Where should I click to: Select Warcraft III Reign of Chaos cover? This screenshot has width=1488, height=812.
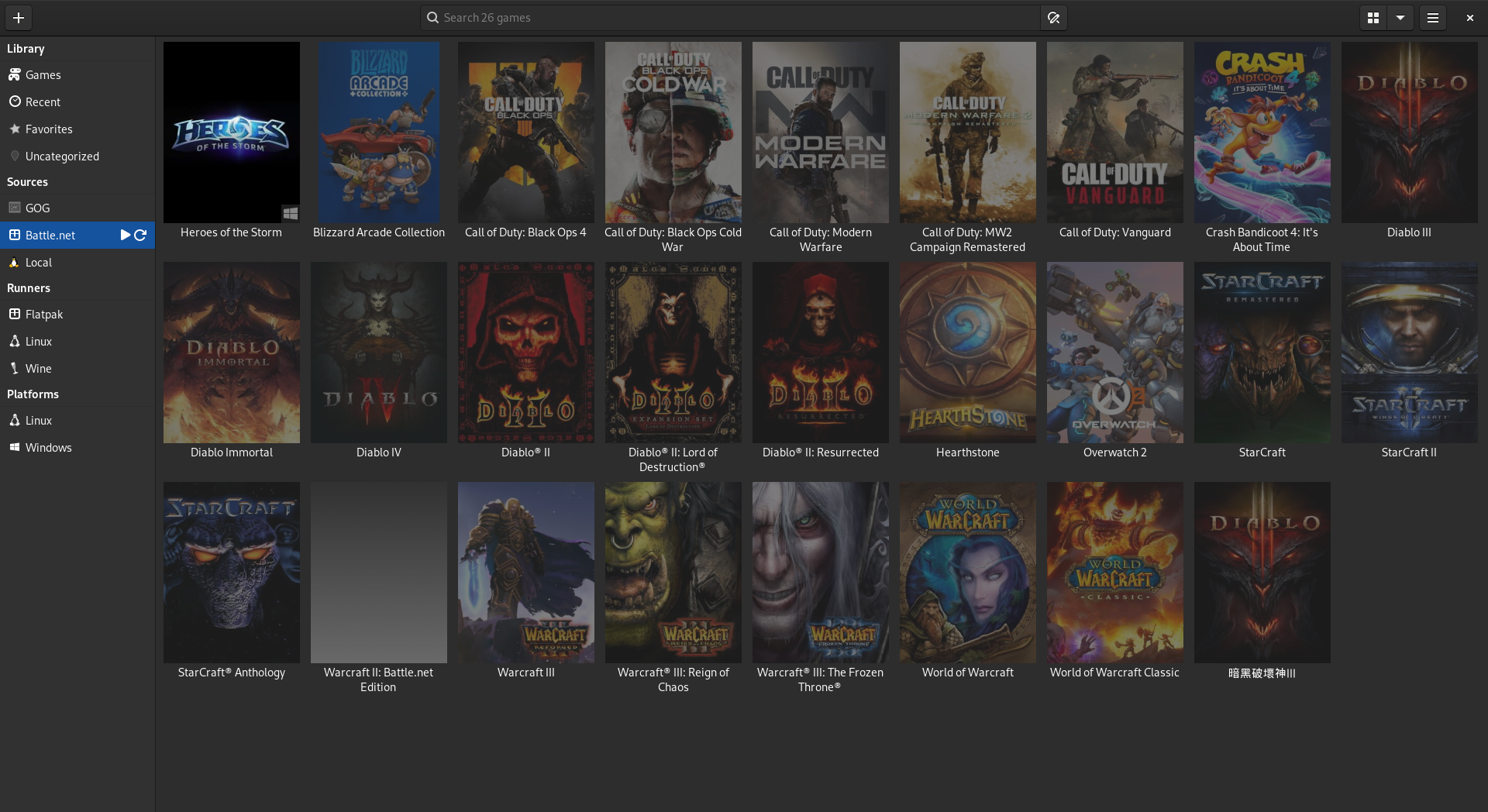[673, 573]
